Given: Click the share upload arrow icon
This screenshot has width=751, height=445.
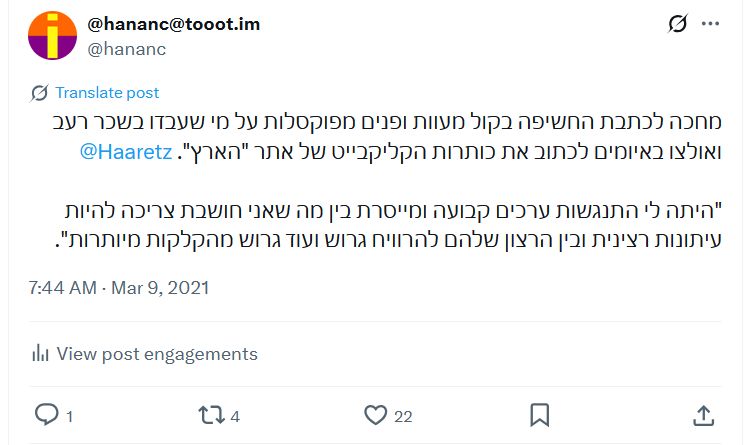Looking at the screenshot, I should [x=703, y=414].
